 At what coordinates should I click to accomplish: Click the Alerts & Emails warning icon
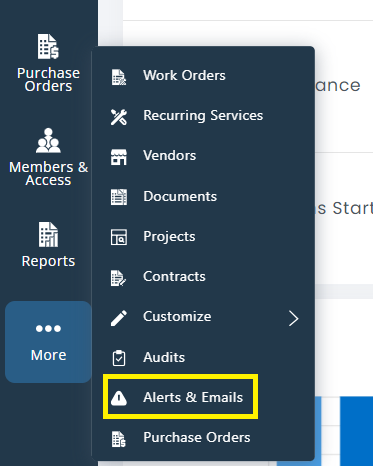[119, 398]
